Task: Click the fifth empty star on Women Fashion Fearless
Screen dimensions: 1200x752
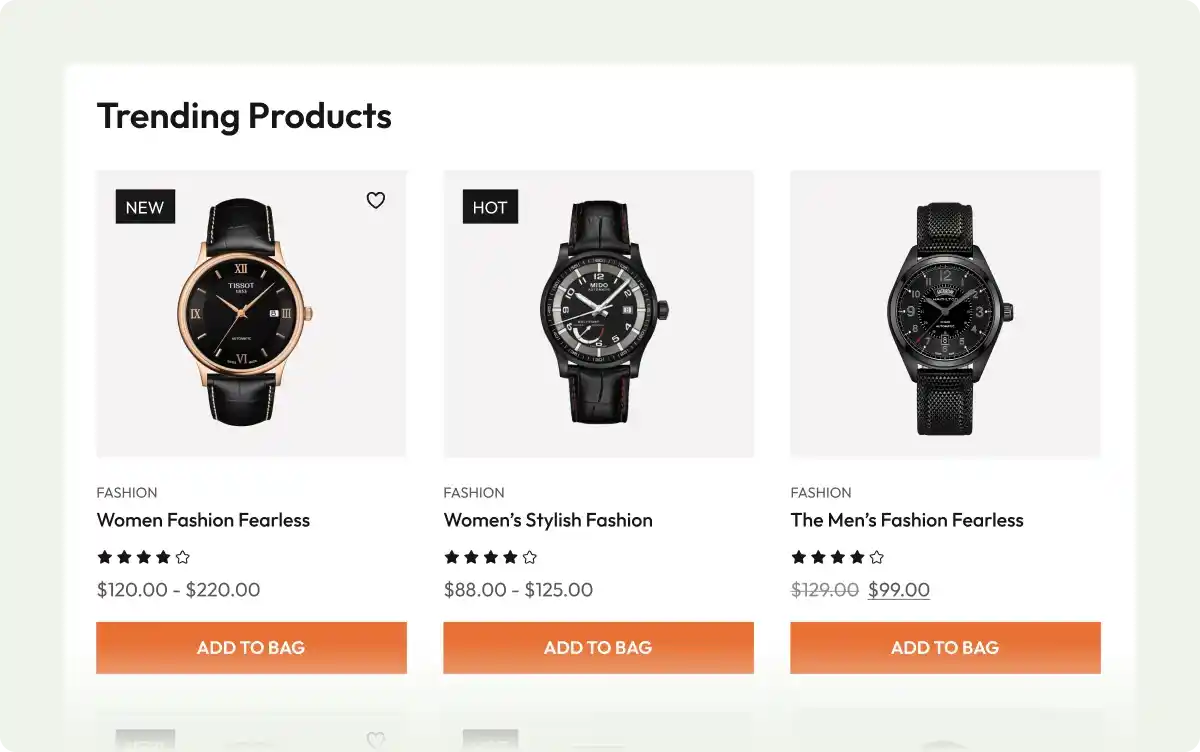Action: click(x=181, y=557)
